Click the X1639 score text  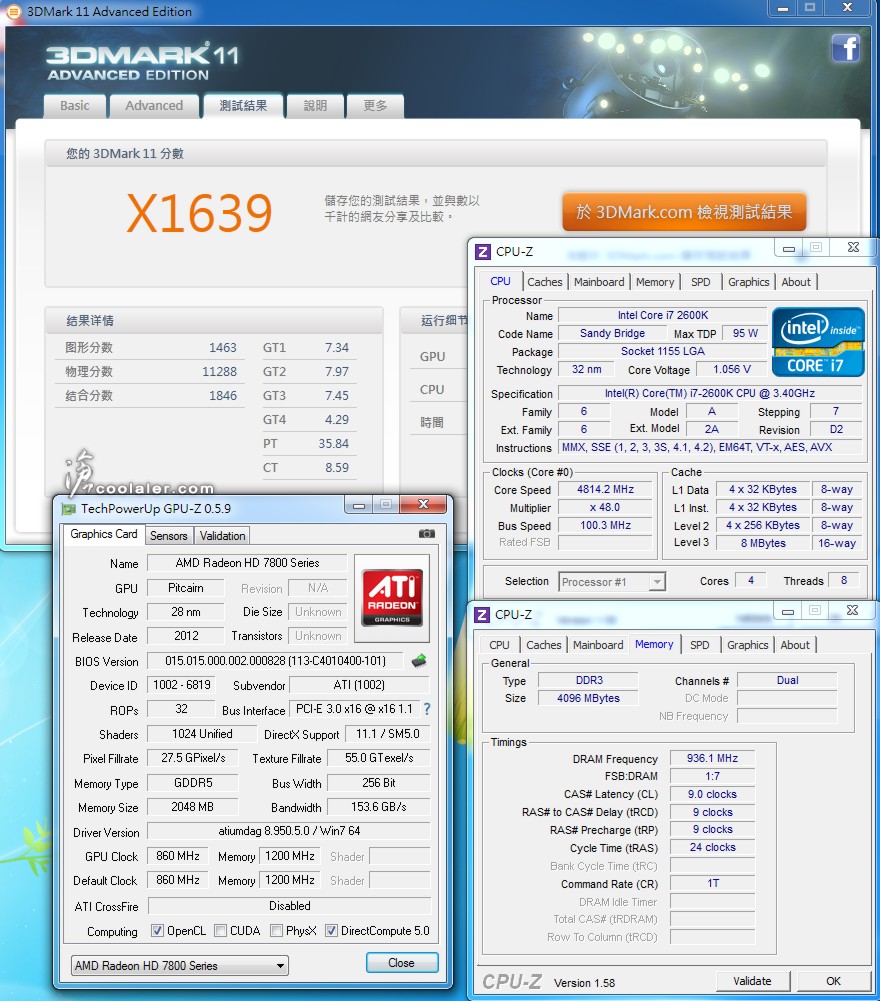point(199,213)
